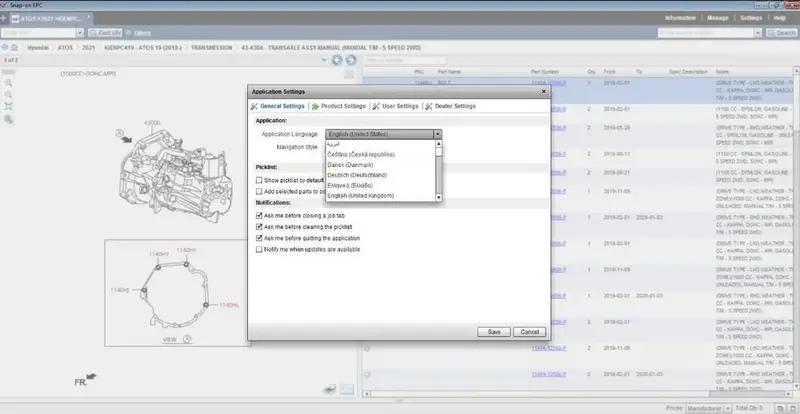Go to next illustration with right arrow

coord(351,60)
